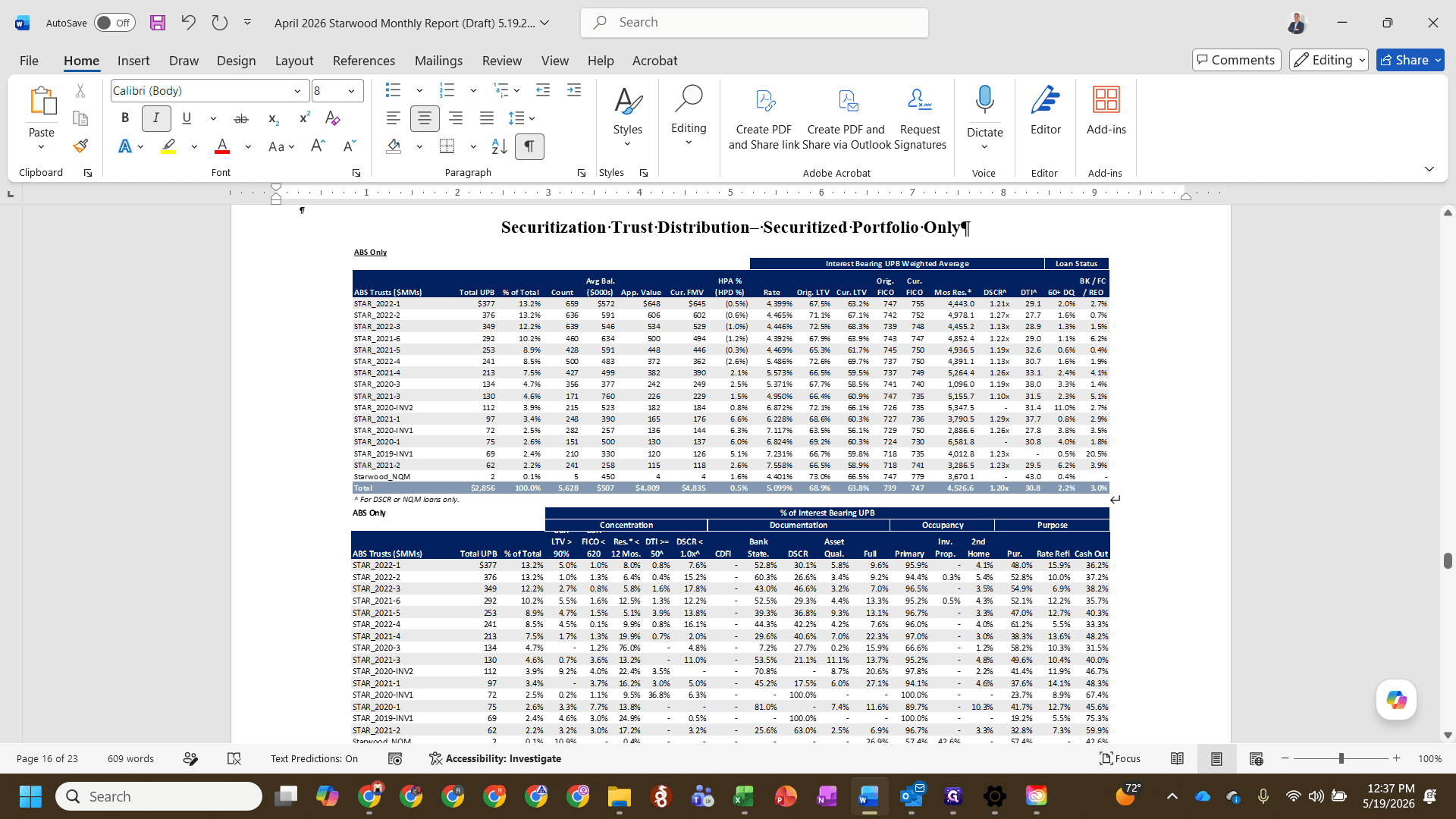This screenshot has width=1456, height=819.
Task: Click the Format Painter brush icon
Action: (x=80, y=146)
